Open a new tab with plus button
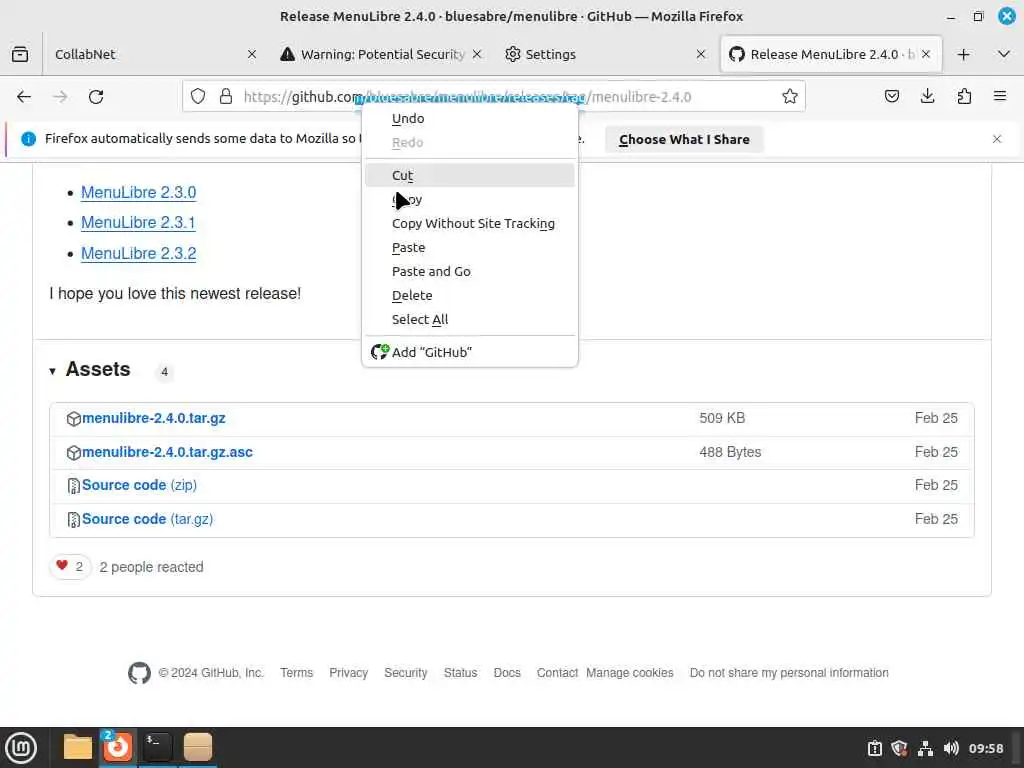 (x=963, y=54)
